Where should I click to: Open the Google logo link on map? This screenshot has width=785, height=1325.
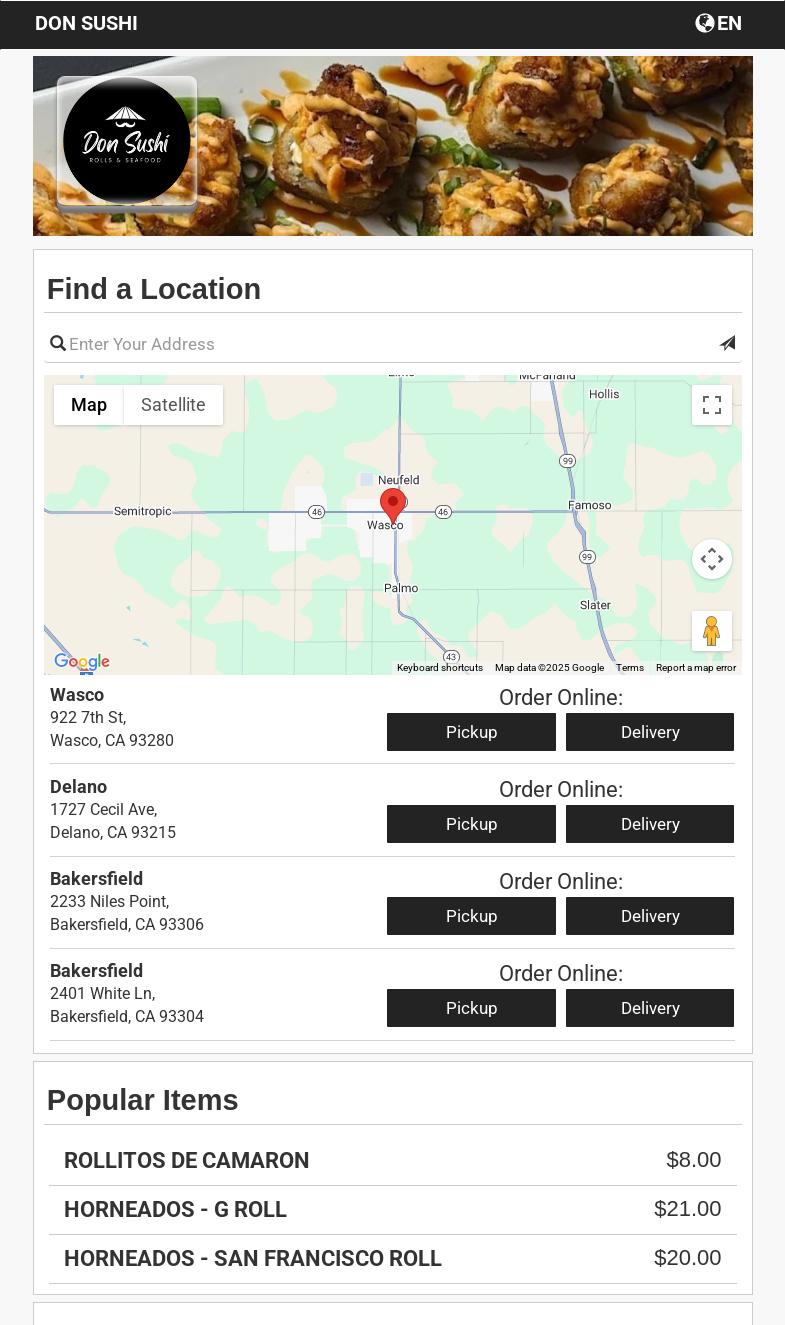(x=82, y=662)
